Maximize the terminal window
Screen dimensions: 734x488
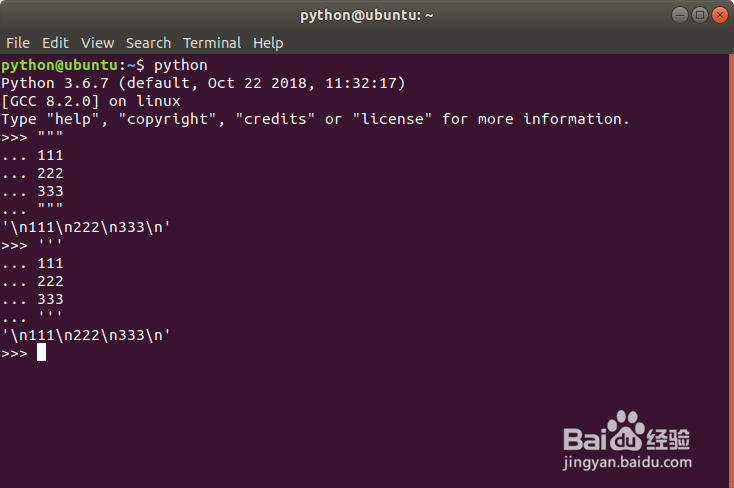pyautogui.click(x=698, y=15)
